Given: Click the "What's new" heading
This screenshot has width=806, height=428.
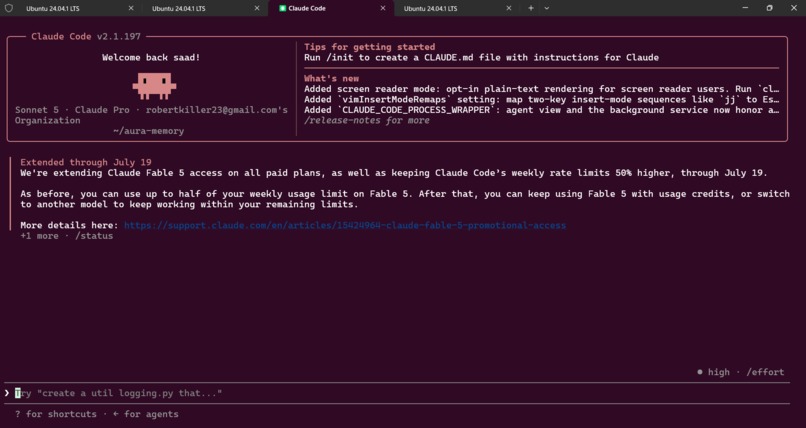Looking at the screenshot, I should click(x=332, y=79).
